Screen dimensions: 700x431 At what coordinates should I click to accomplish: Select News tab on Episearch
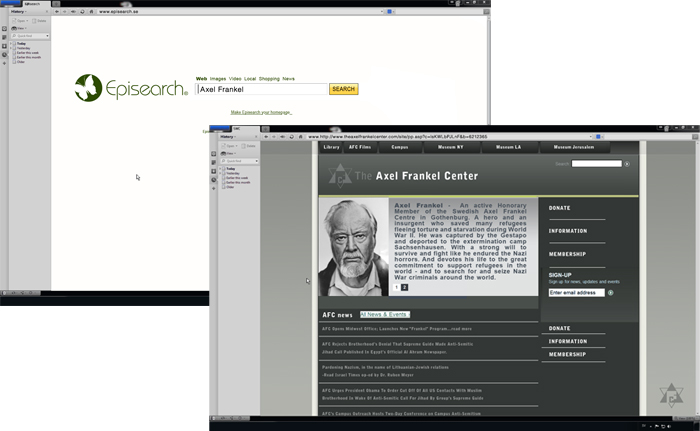pos(288,79)
